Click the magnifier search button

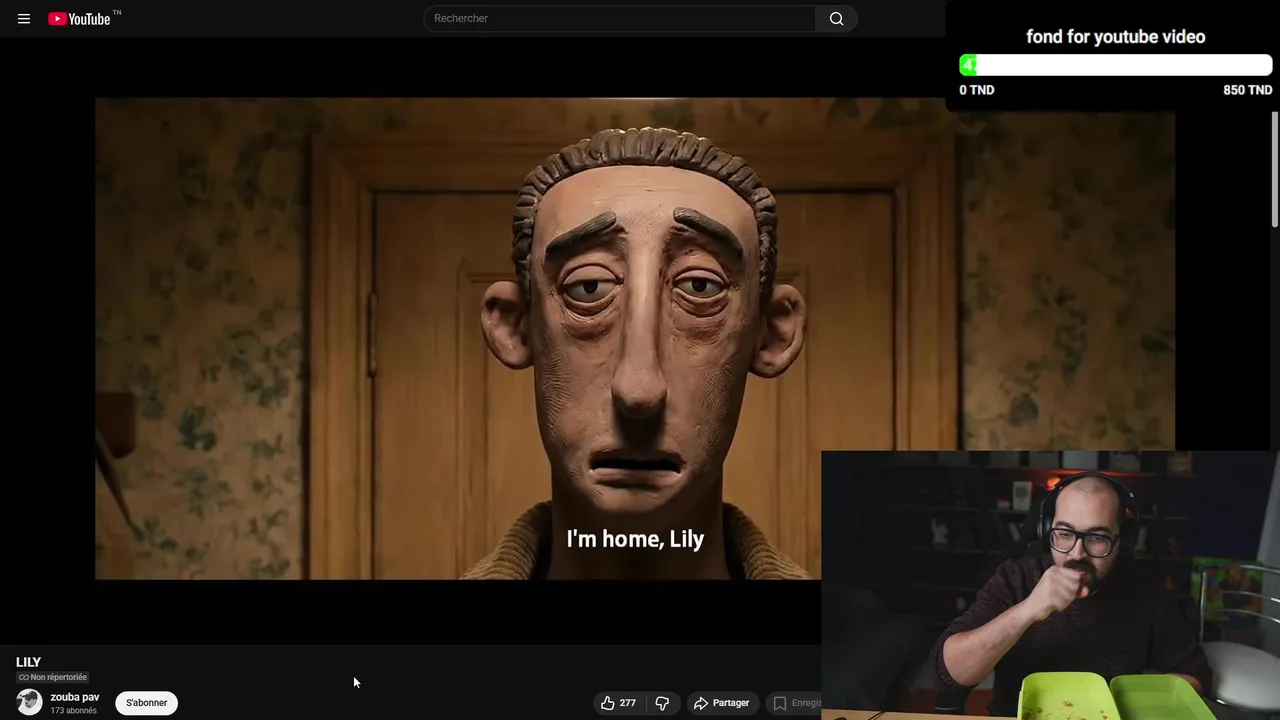point(836,18)
